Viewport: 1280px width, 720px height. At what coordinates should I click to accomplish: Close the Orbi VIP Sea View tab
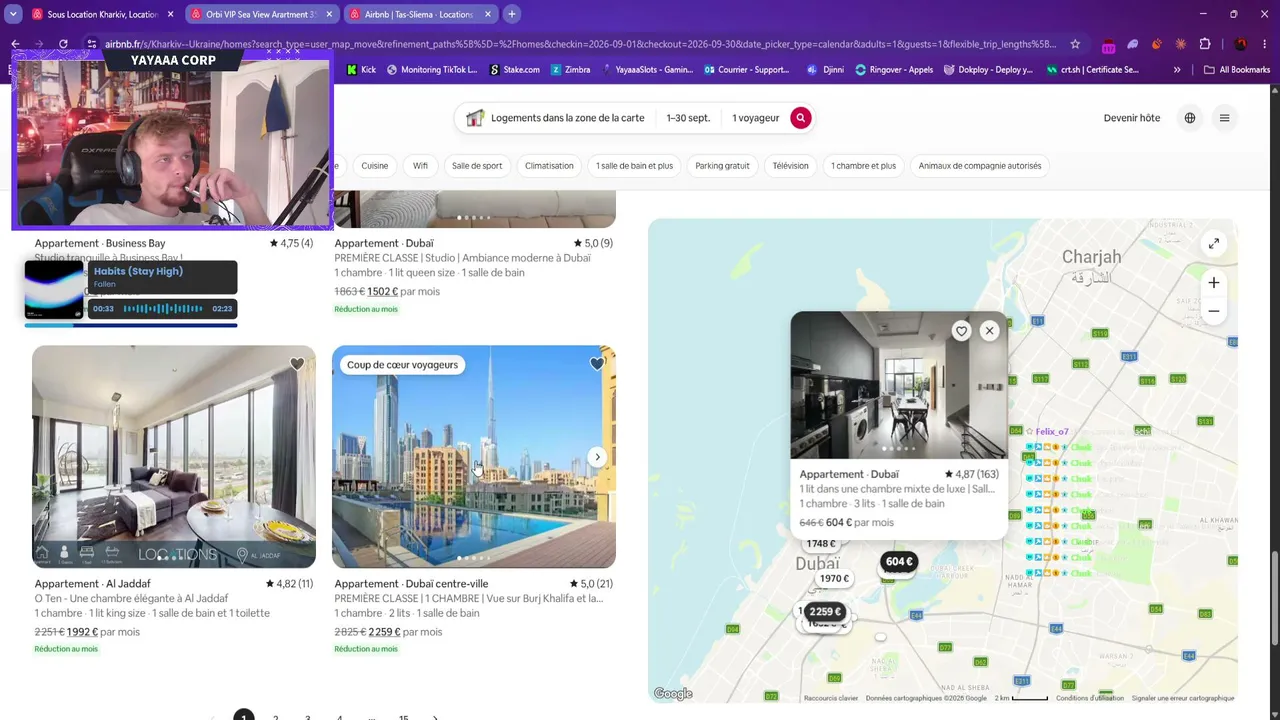coord(329,14)
